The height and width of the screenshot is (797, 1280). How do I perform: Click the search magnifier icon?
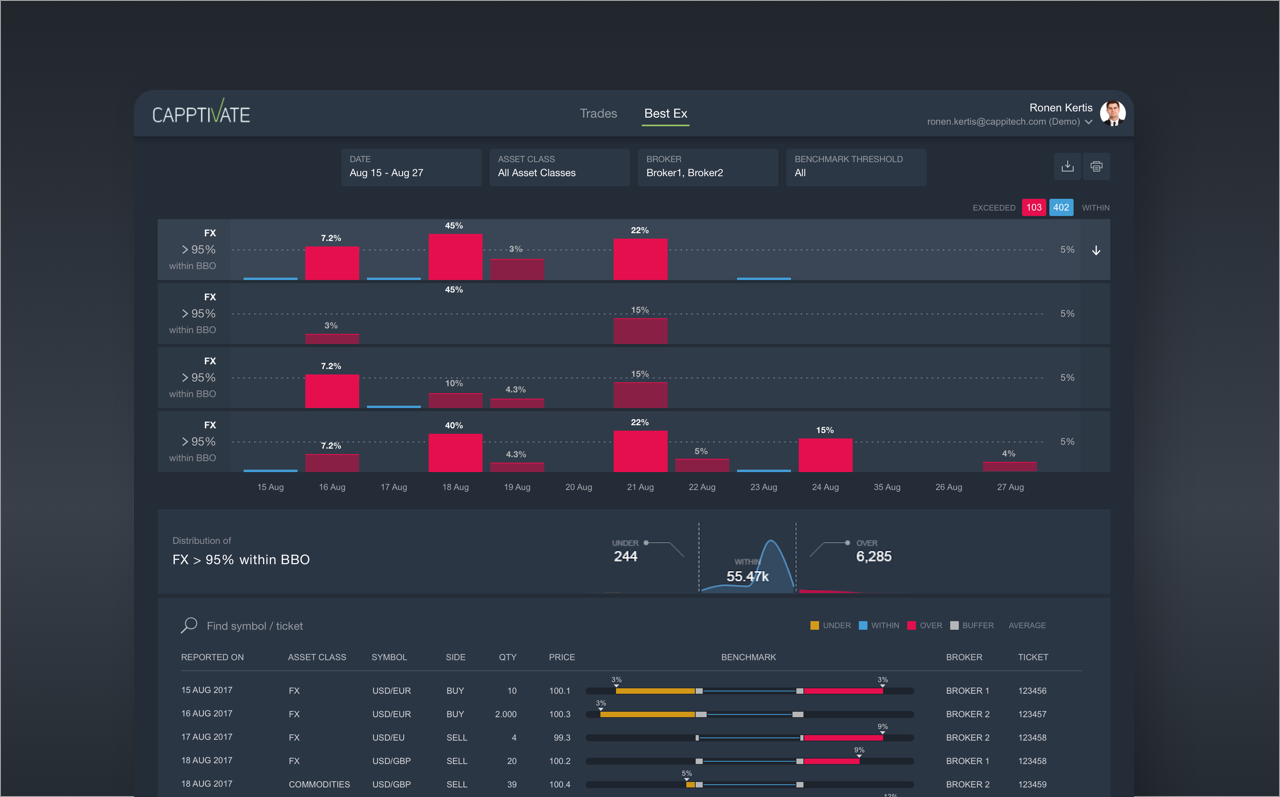click(188, 625)
